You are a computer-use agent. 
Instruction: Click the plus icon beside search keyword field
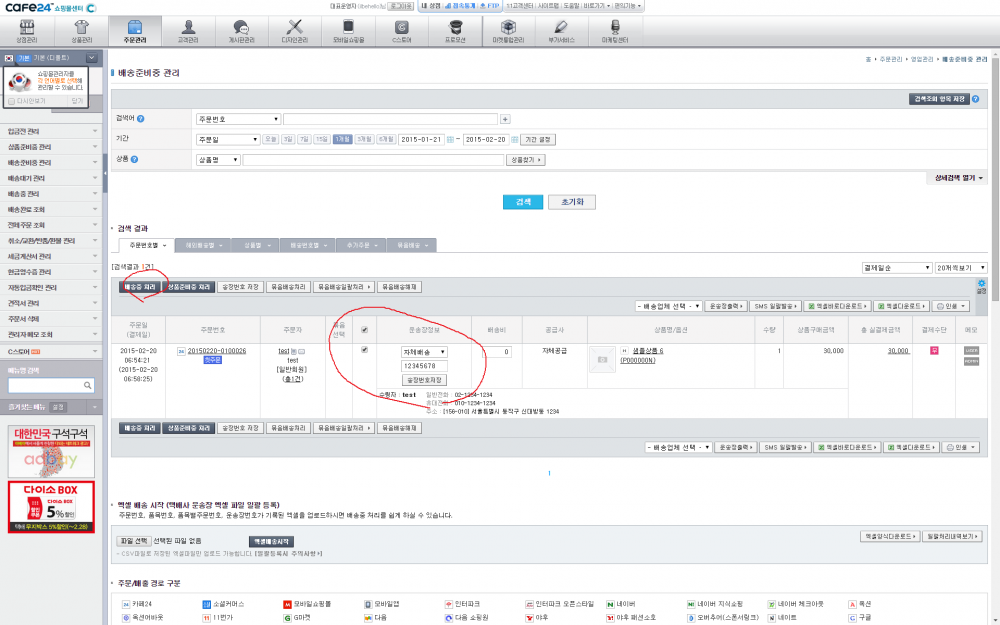(x=505, y=119)
